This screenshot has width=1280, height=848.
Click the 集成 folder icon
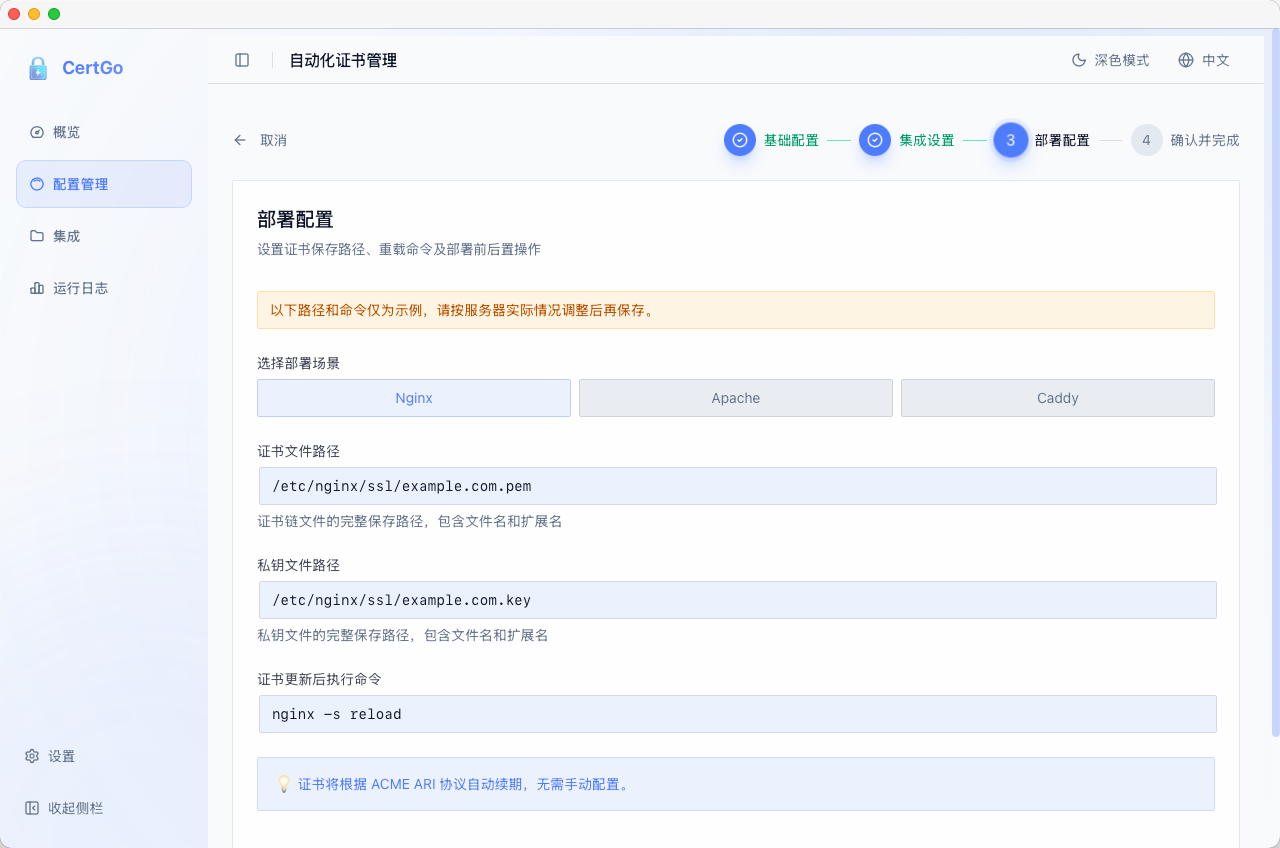click(37, 236)
